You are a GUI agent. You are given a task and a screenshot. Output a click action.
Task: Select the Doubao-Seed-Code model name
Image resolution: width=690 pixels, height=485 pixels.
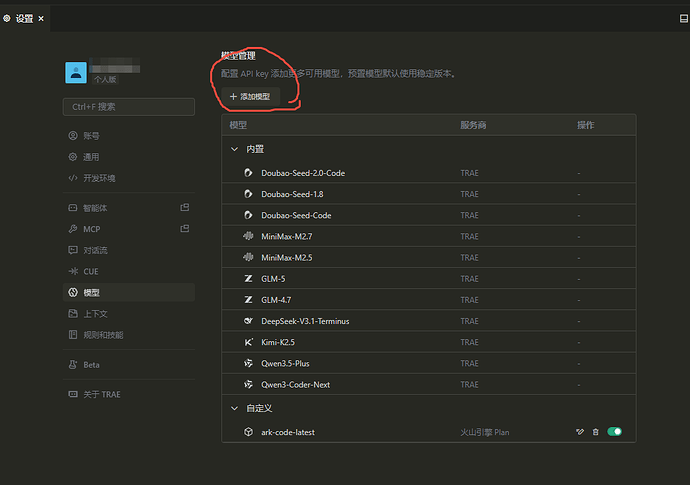[x=296, y=215]
